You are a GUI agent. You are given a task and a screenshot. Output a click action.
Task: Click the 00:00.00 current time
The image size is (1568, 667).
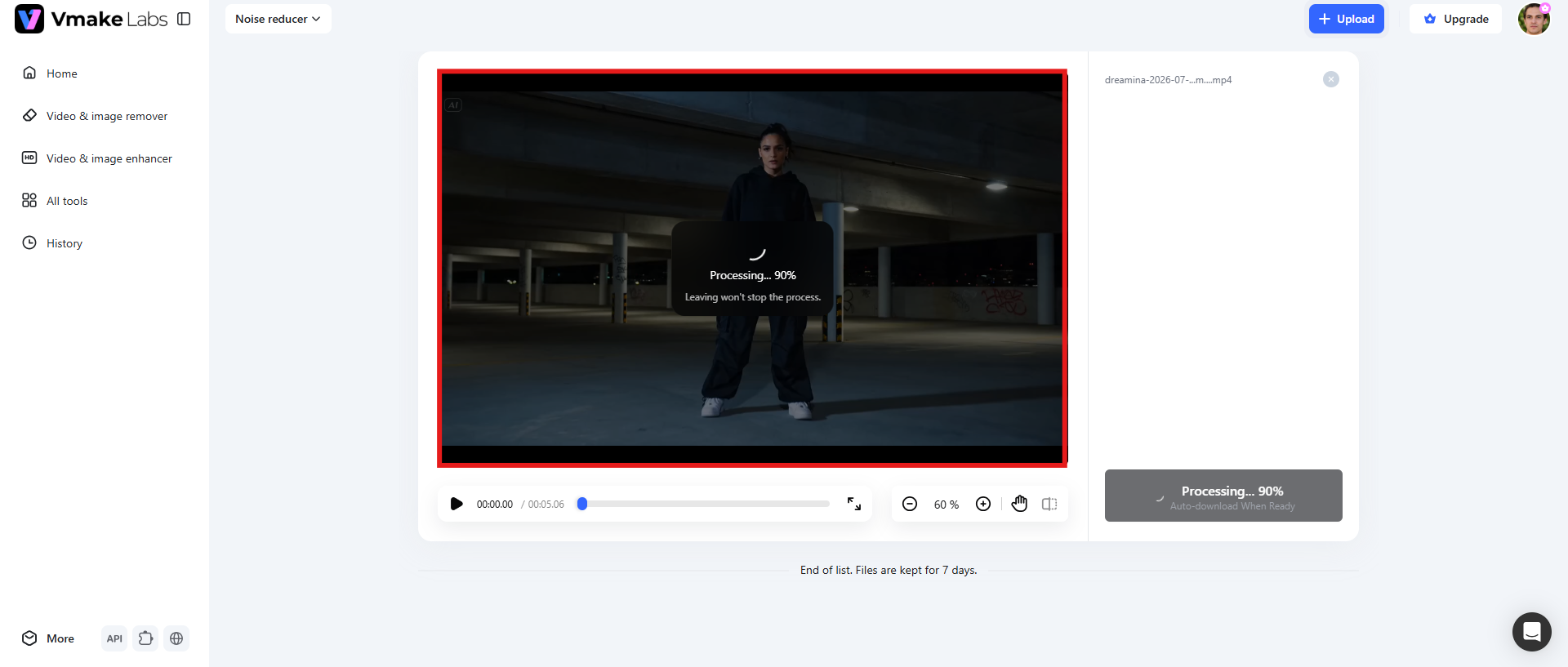(495, 505)
